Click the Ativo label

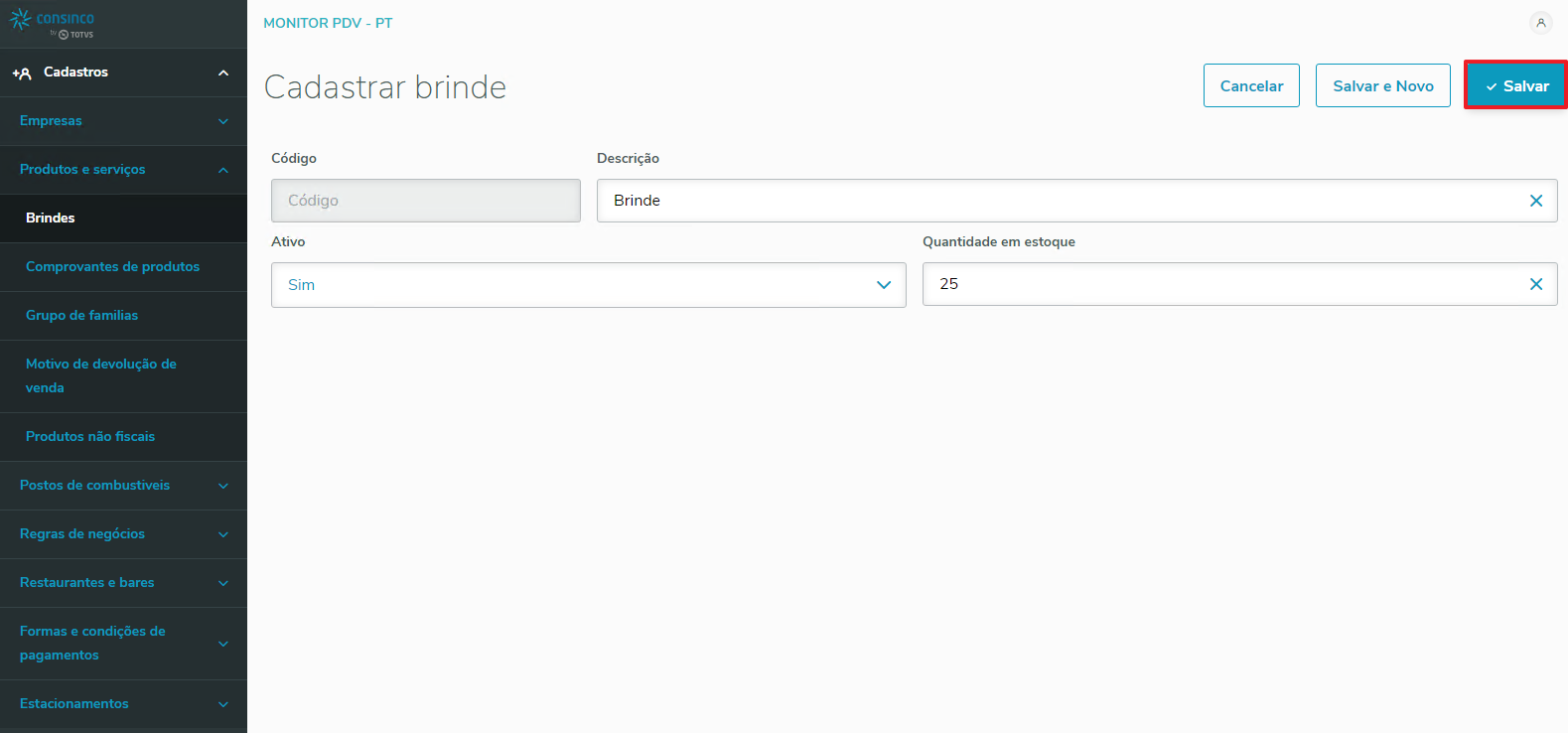coord(288,242)
